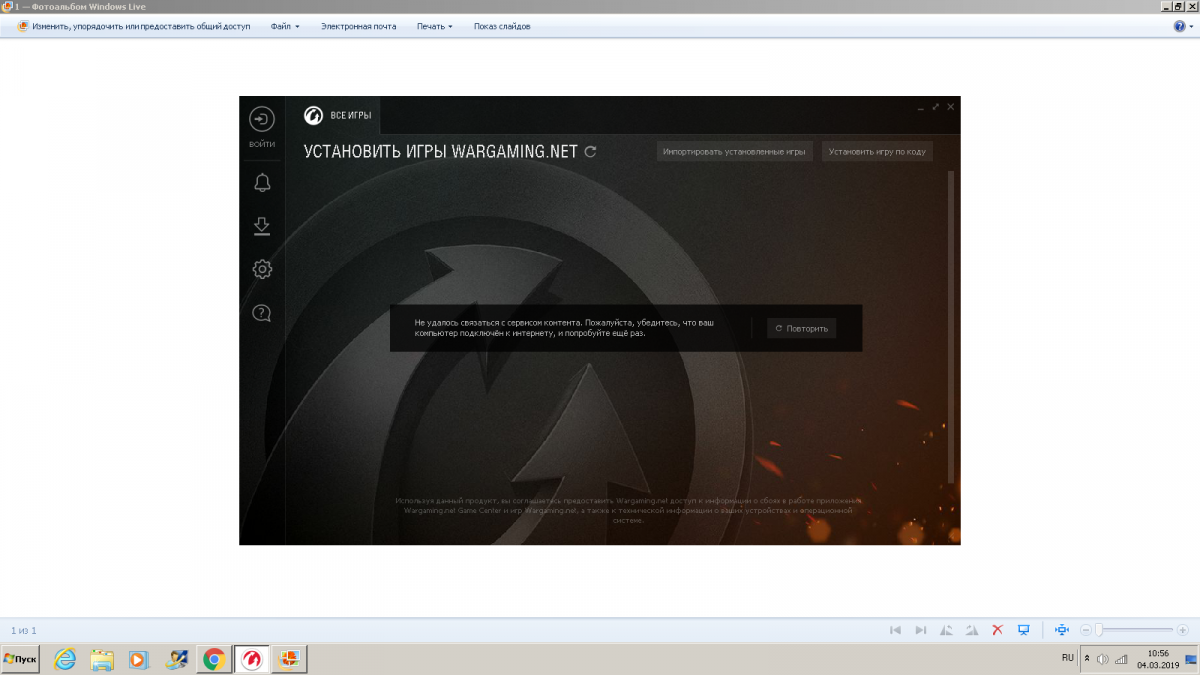The height and width of the screenshot is (675, 1200).
Task: Click the Photo Gallery taskbar icon
Action: coord(289,659)
